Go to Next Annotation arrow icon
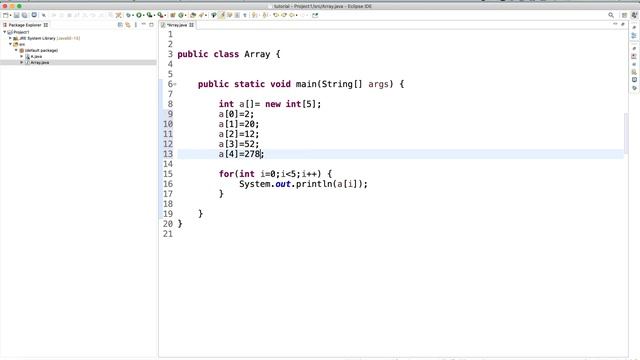This screenshot has height=360, width=640. coord(254,15)
